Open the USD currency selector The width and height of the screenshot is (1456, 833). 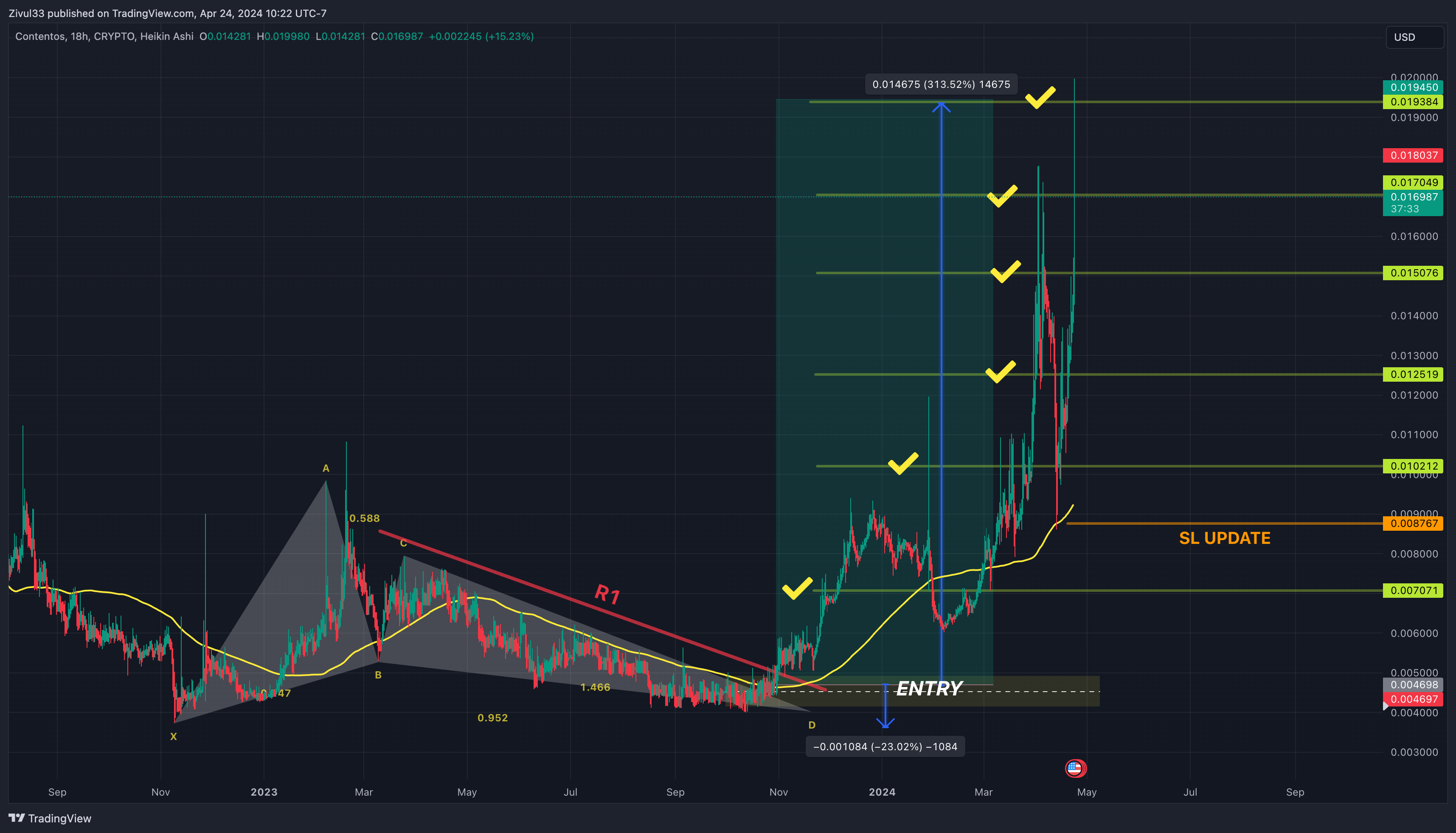pyautogui.click(x=1414, y=37)
